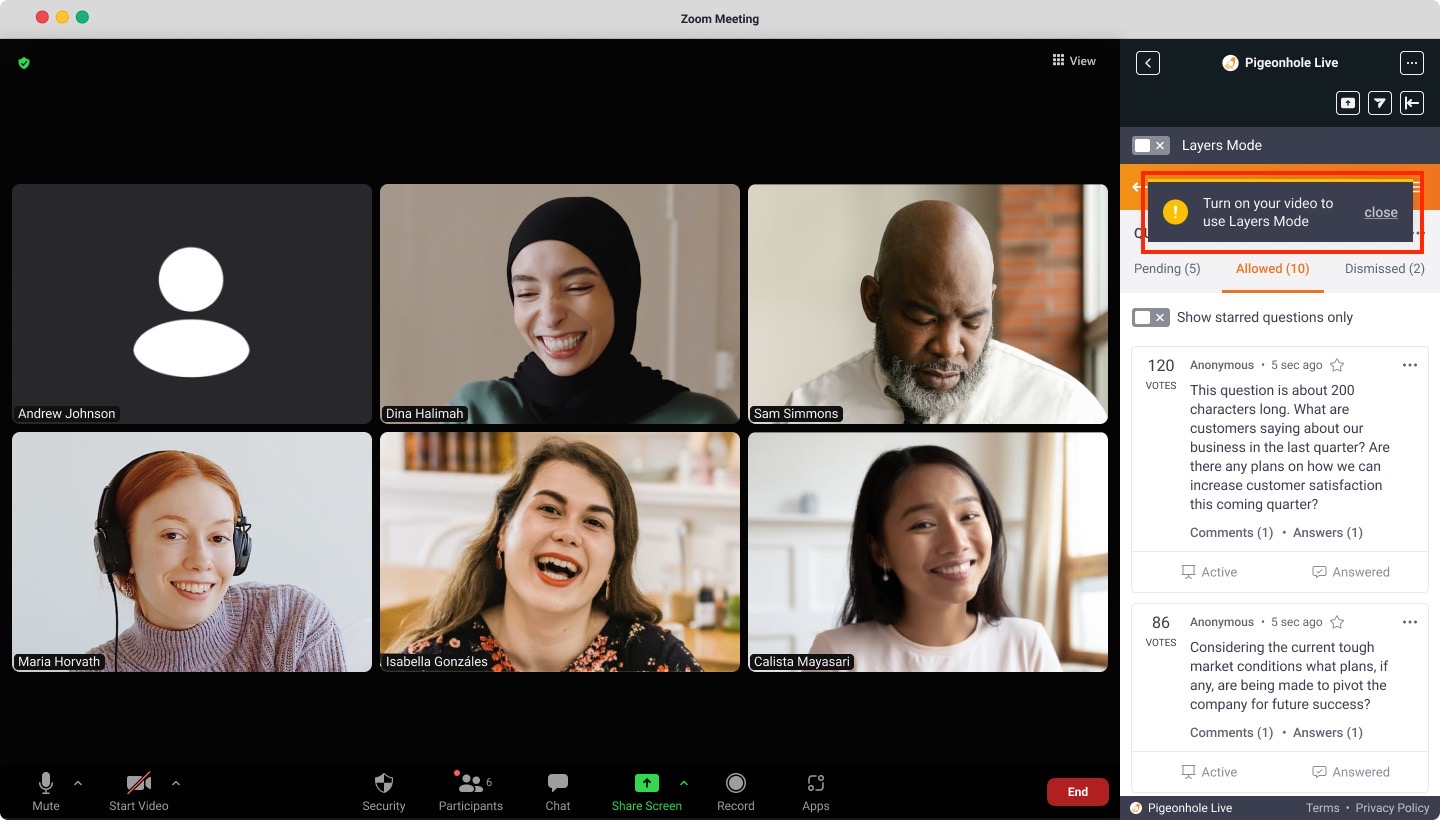
Task: Open the Participants panel
Action: point(470,783)
